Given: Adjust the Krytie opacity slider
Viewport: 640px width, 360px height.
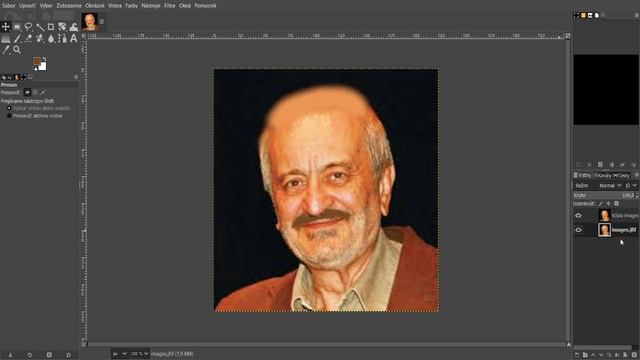Looking at the screenshot, I should 606,196.
